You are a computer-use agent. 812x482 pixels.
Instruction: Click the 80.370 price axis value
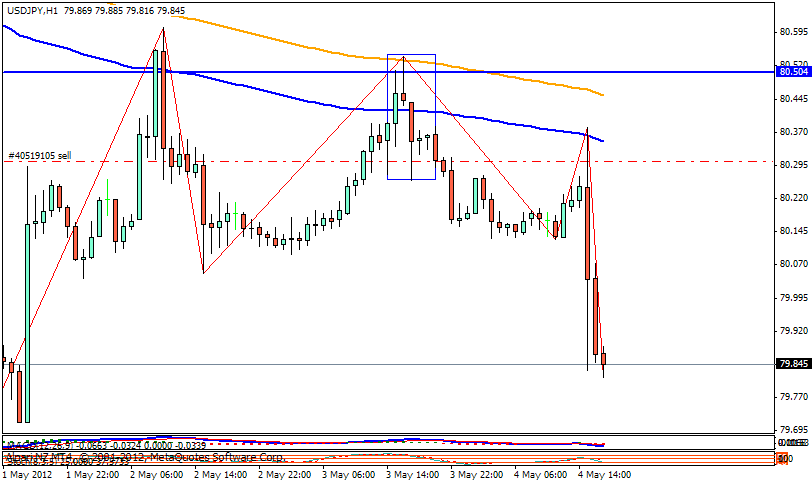[x=794, y=132]
